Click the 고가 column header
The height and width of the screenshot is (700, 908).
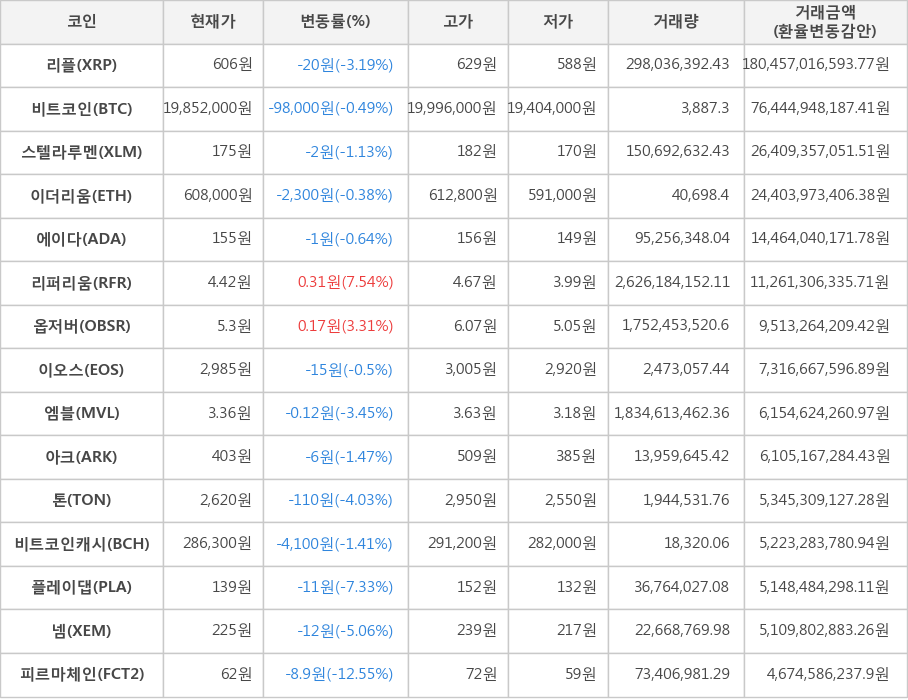coord(458,22)
